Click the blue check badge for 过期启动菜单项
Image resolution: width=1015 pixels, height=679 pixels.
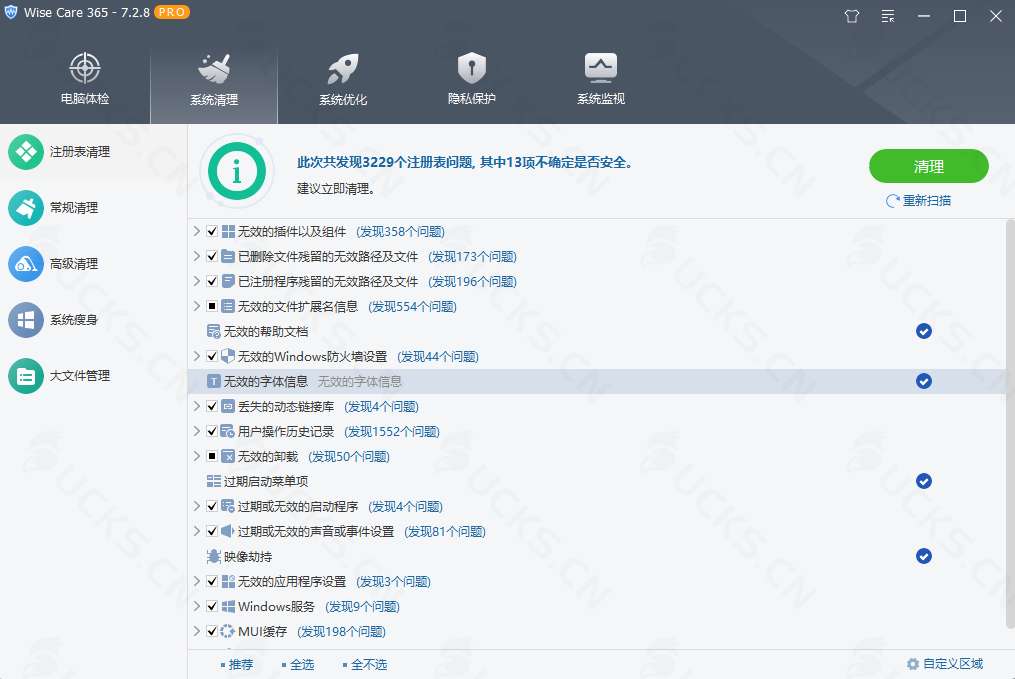[x=924, y=481]
